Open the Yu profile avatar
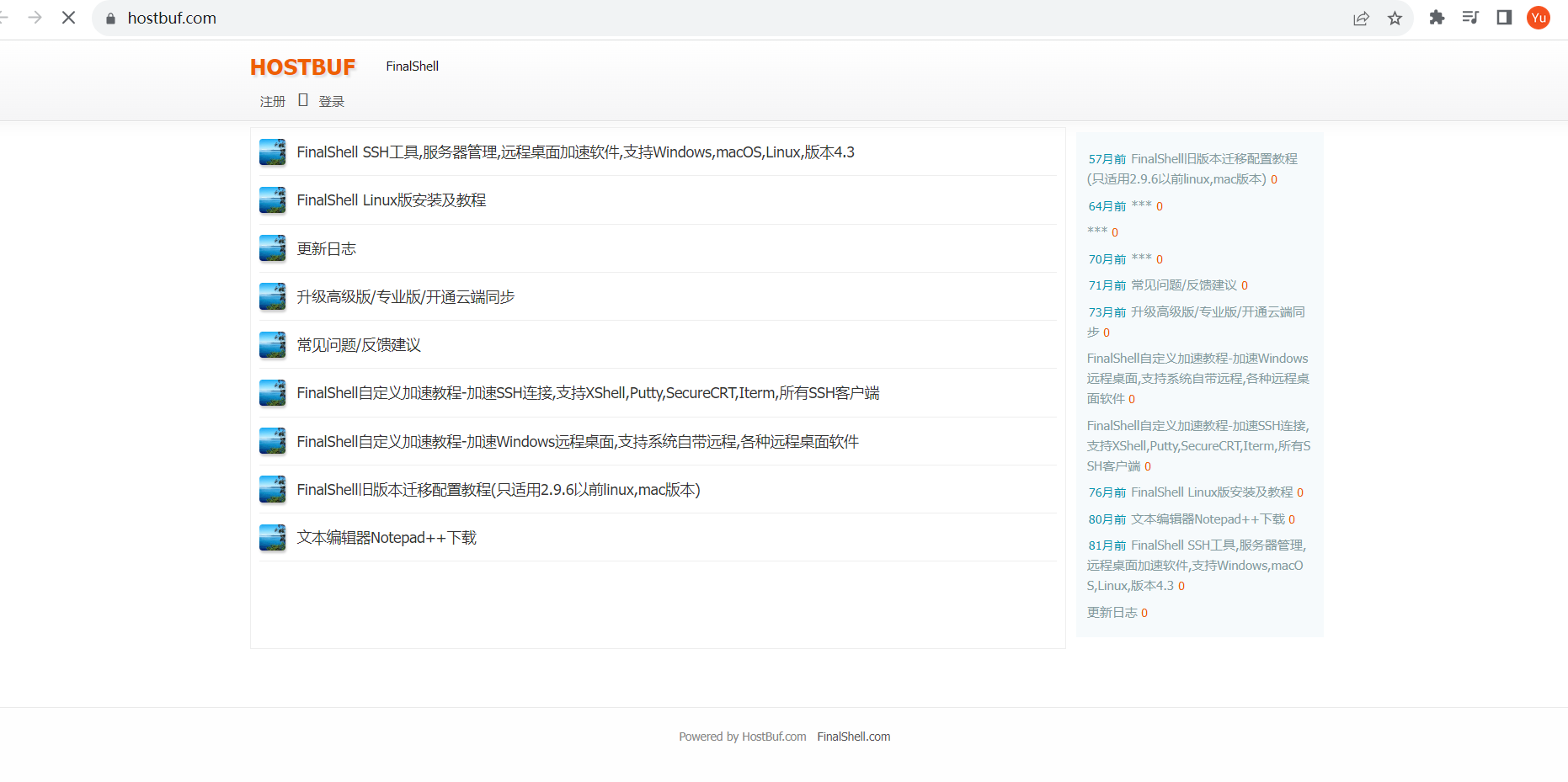The width and height of the screenshot is (1568, 782). (x=1539, y=18)
